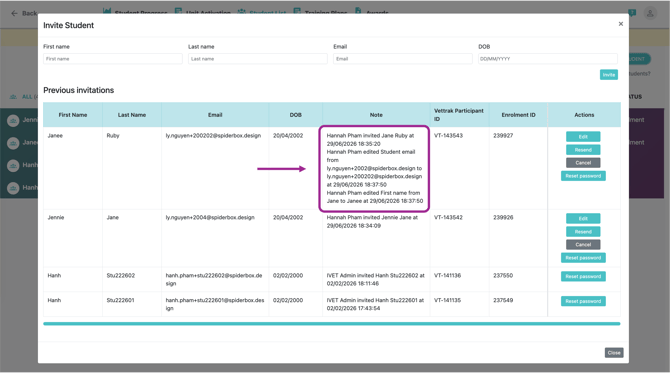Select the note mentioning IVET Admin invited Hanh Stu222601
670x373 pixels.
click(x=375, y=305)
